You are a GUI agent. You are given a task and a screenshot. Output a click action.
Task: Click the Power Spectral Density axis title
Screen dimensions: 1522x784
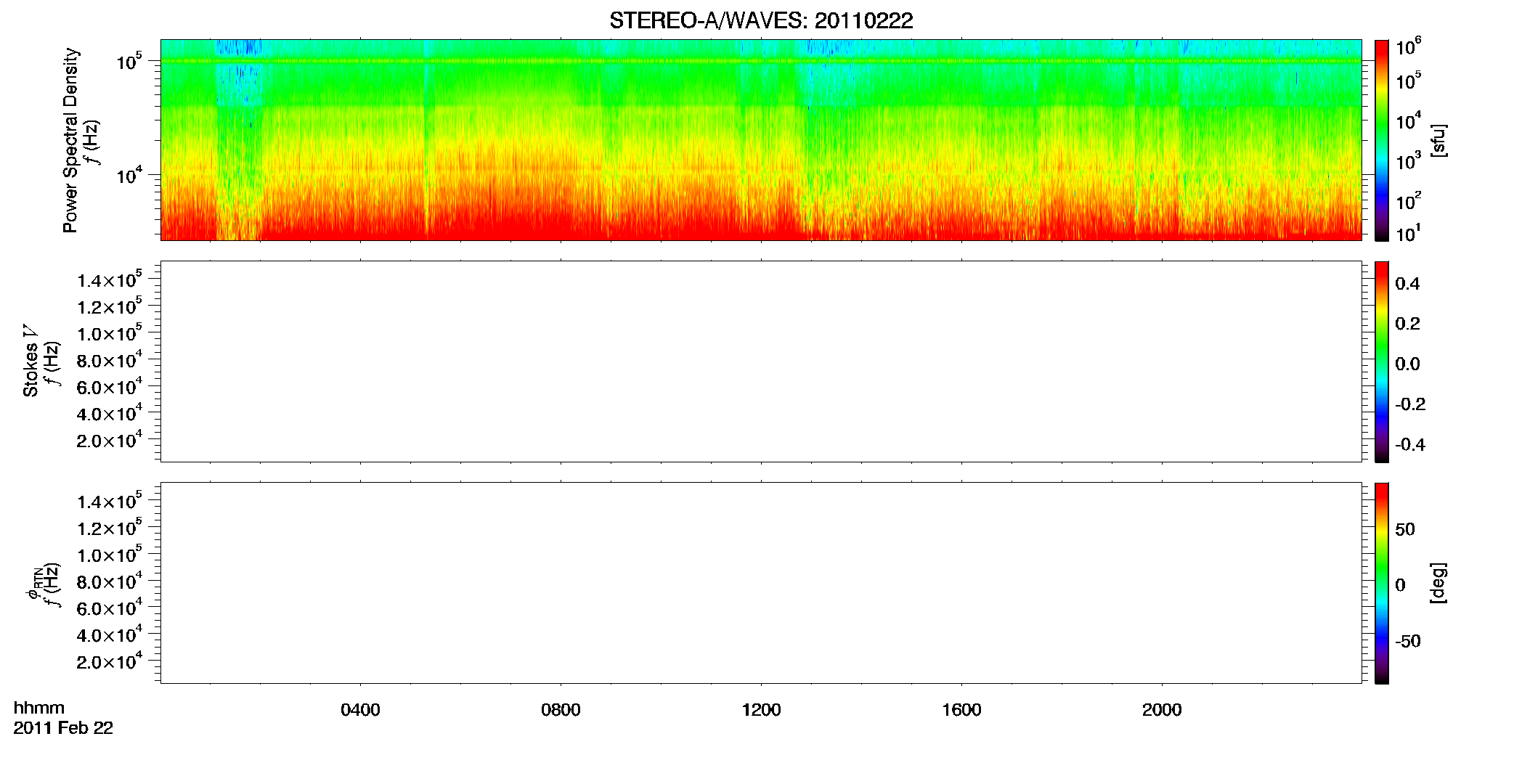[x=70, y=140]
